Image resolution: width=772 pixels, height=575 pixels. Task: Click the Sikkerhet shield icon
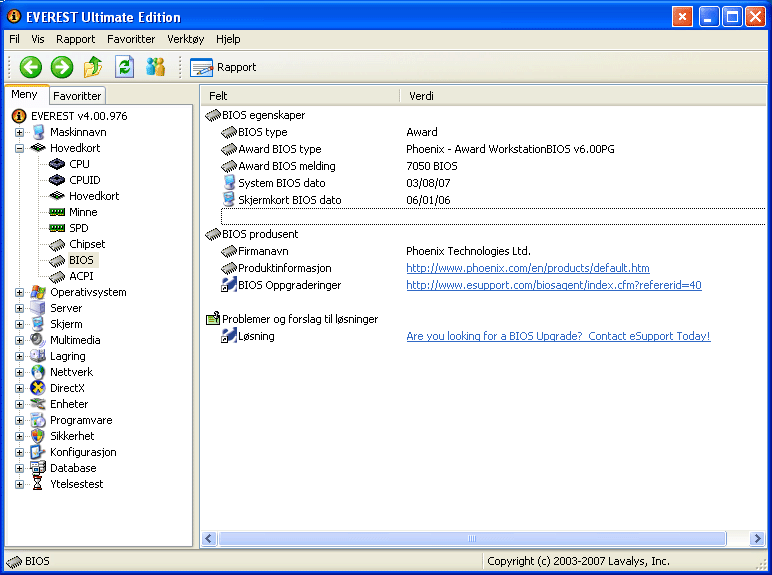38,436
